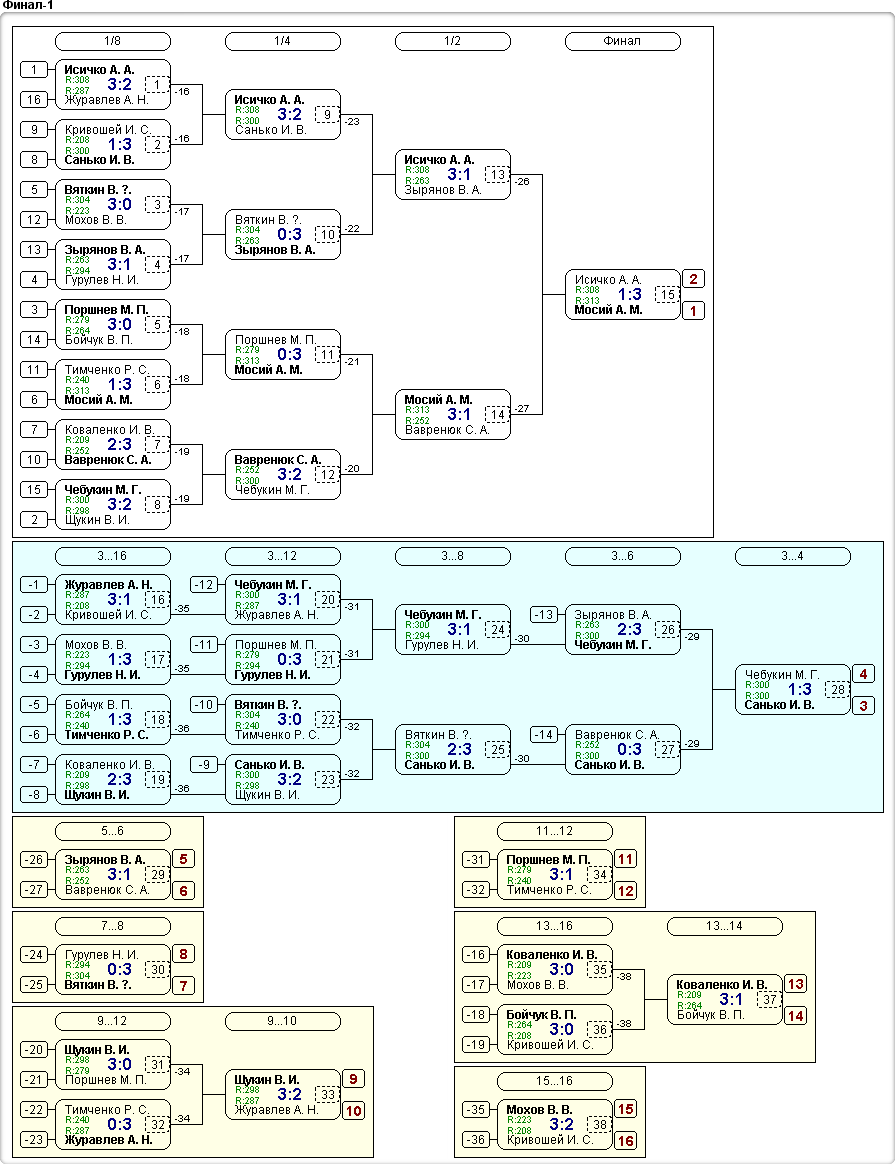Open match 16 Журавлев vs Кривошей 3:1
896x1165 pixels.
pos(113,600)
